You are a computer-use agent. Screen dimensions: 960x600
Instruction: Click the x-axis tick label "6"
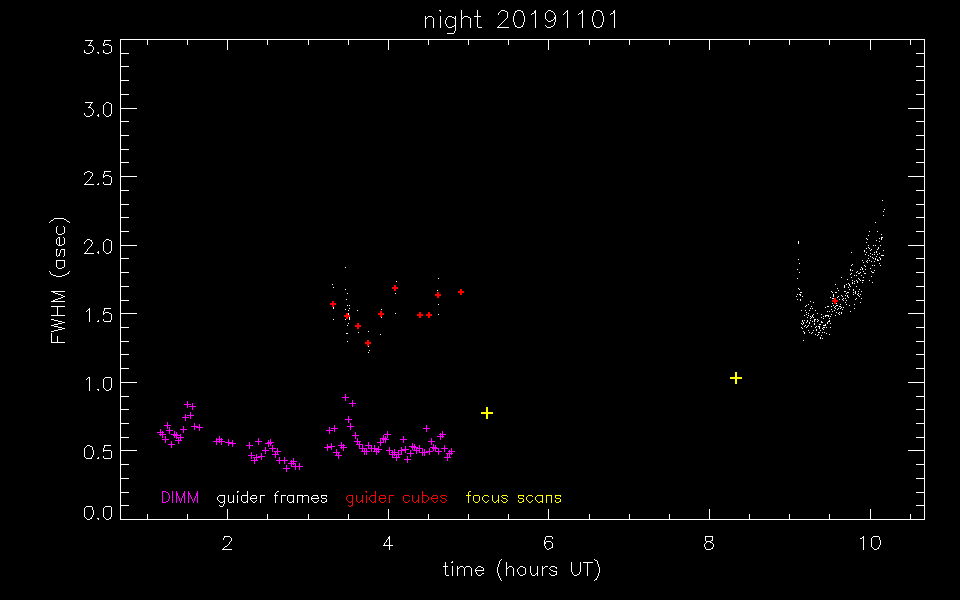[x=549, y=542]
